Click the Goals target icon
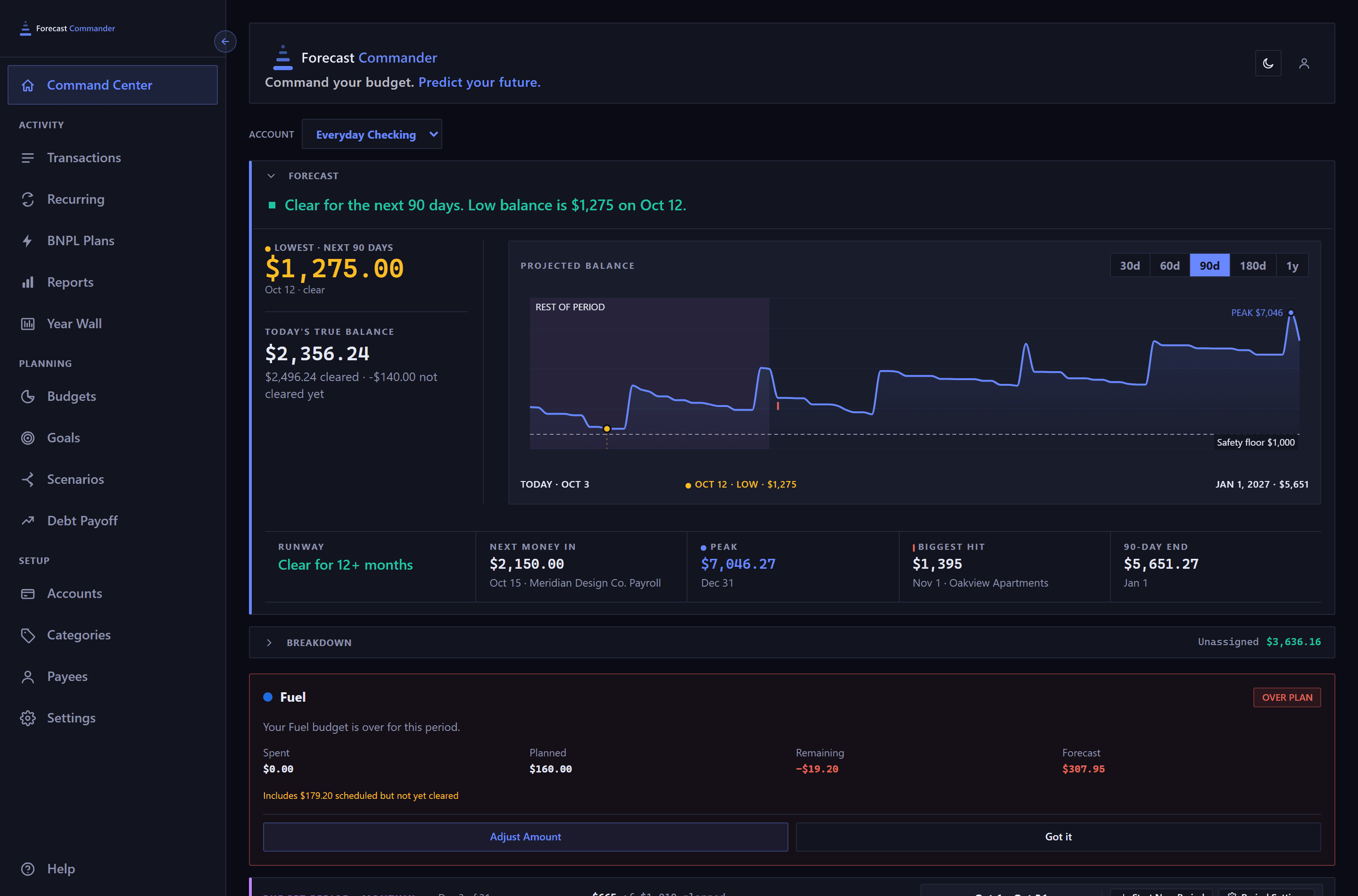 coord(27,438)
